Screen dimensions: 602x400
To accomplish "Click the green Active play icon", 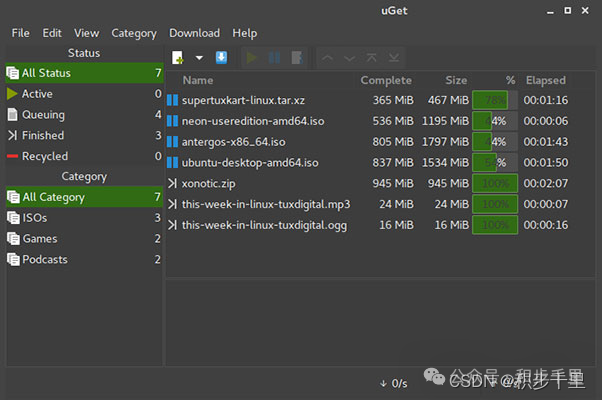I will [12, 94].
